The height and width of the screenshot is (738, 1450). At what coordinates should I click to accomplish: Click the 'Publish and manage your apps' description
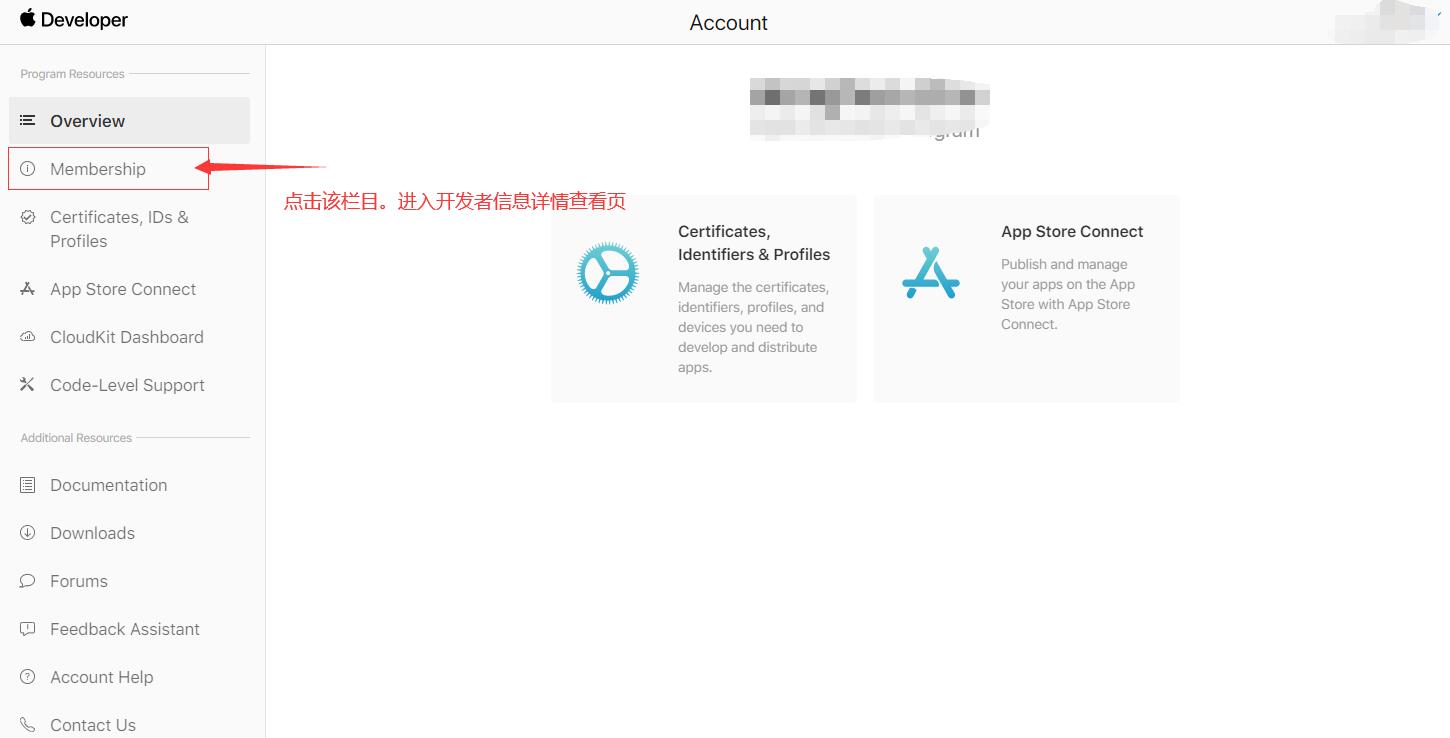tap(1068, 294)
